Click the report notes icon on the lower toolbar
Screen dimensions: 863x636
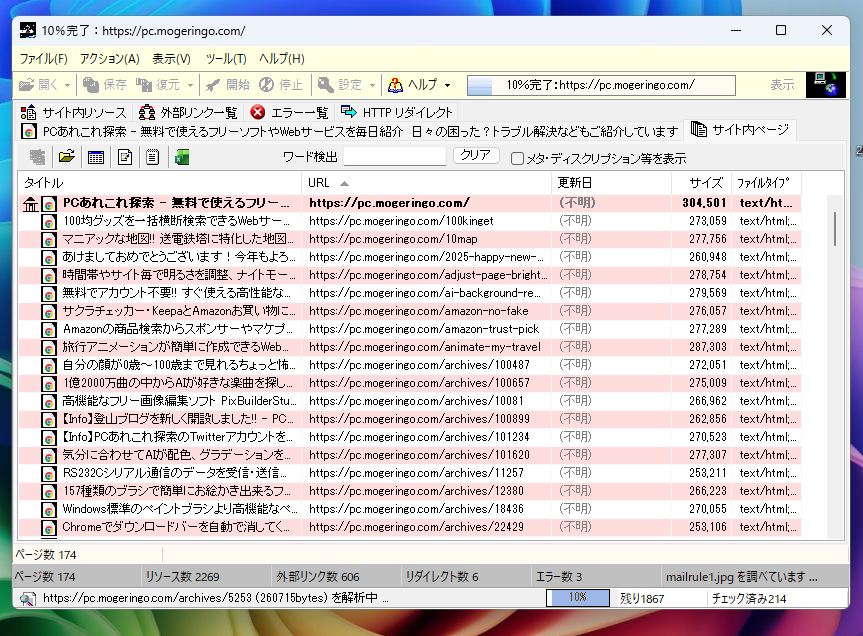pos(152,157)
